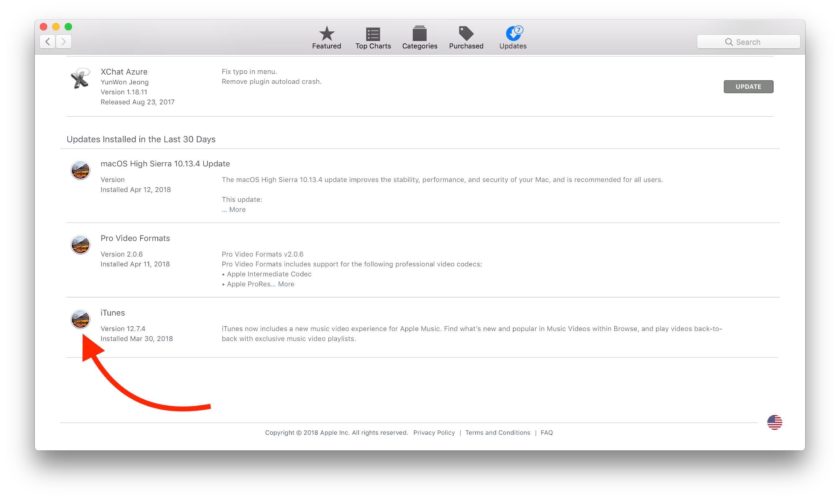The width and height of the screenshot is (840, 500).
Task: Open the Featured star tab
Action: (326, 38)
